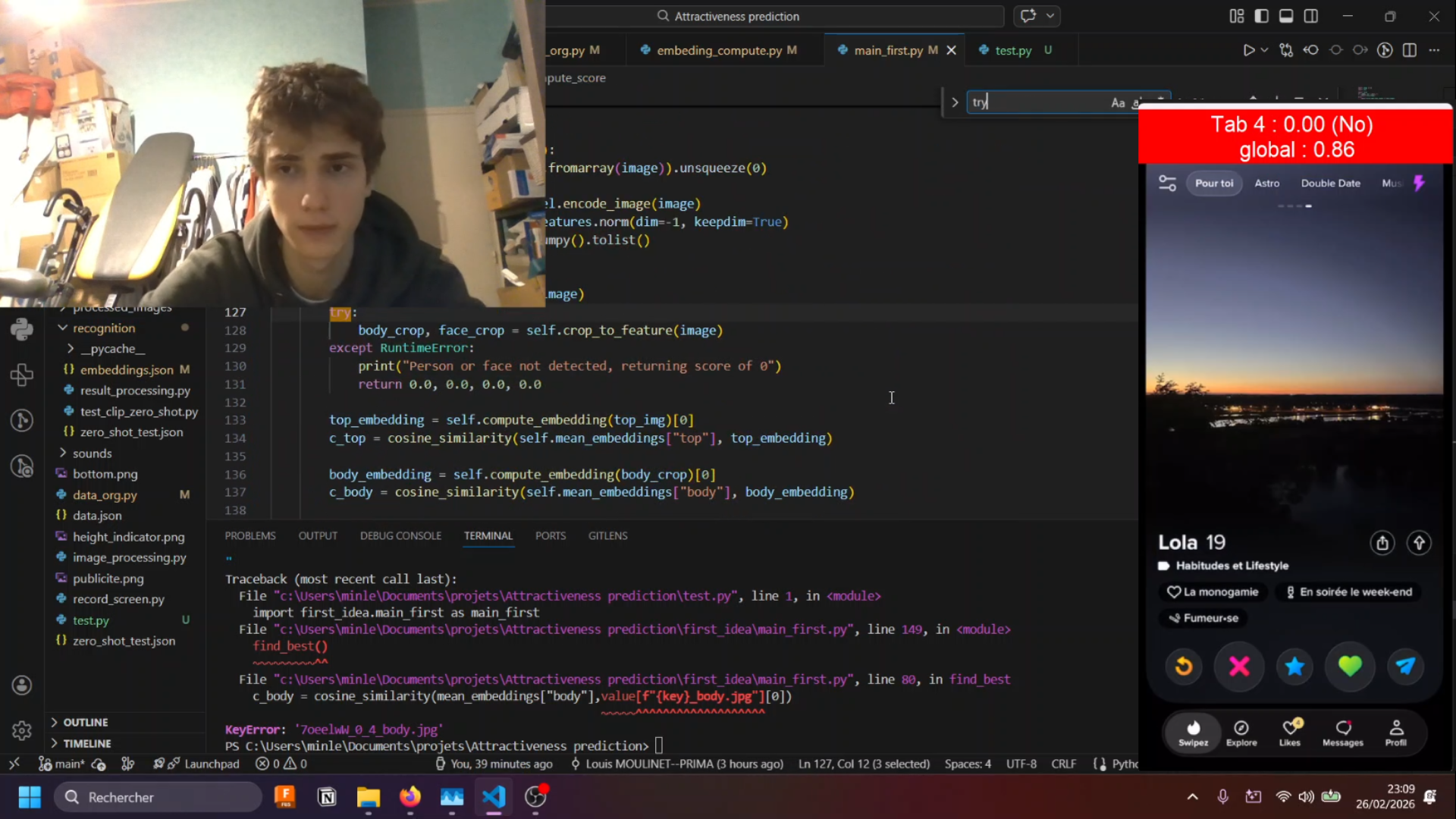This screenshot has height=819, width=1456.
Task: Open Tinder Messages from the bottom bar
Action: (1343, 730)
